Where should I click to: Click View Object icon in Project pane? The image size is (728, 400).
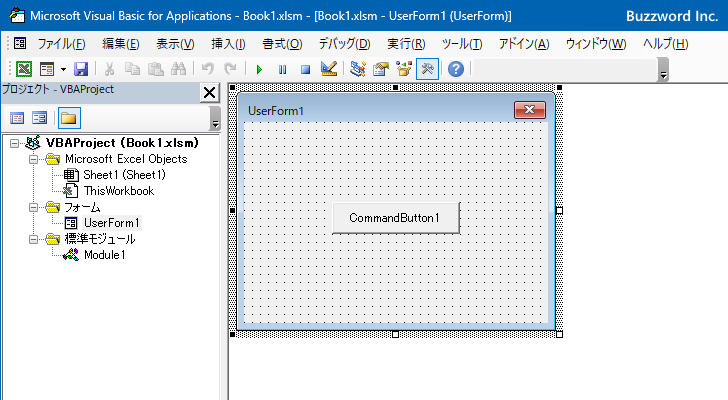39,118
